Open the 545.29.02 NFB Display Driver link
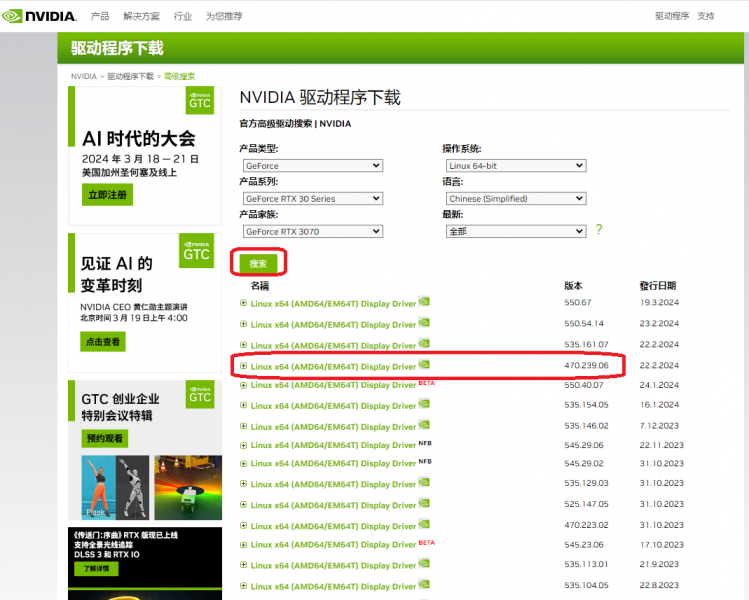 (x=333, y=463)
